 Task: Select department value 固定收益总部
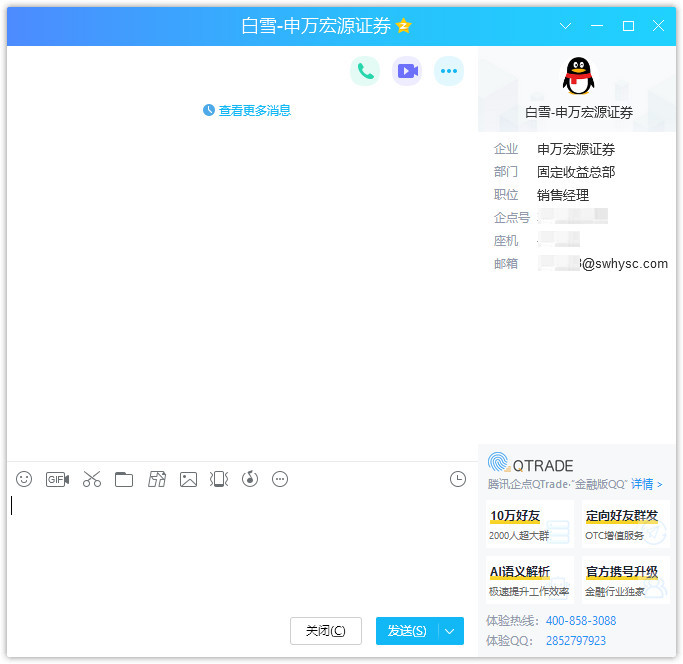pyautogui.click(x=576, y=172)
